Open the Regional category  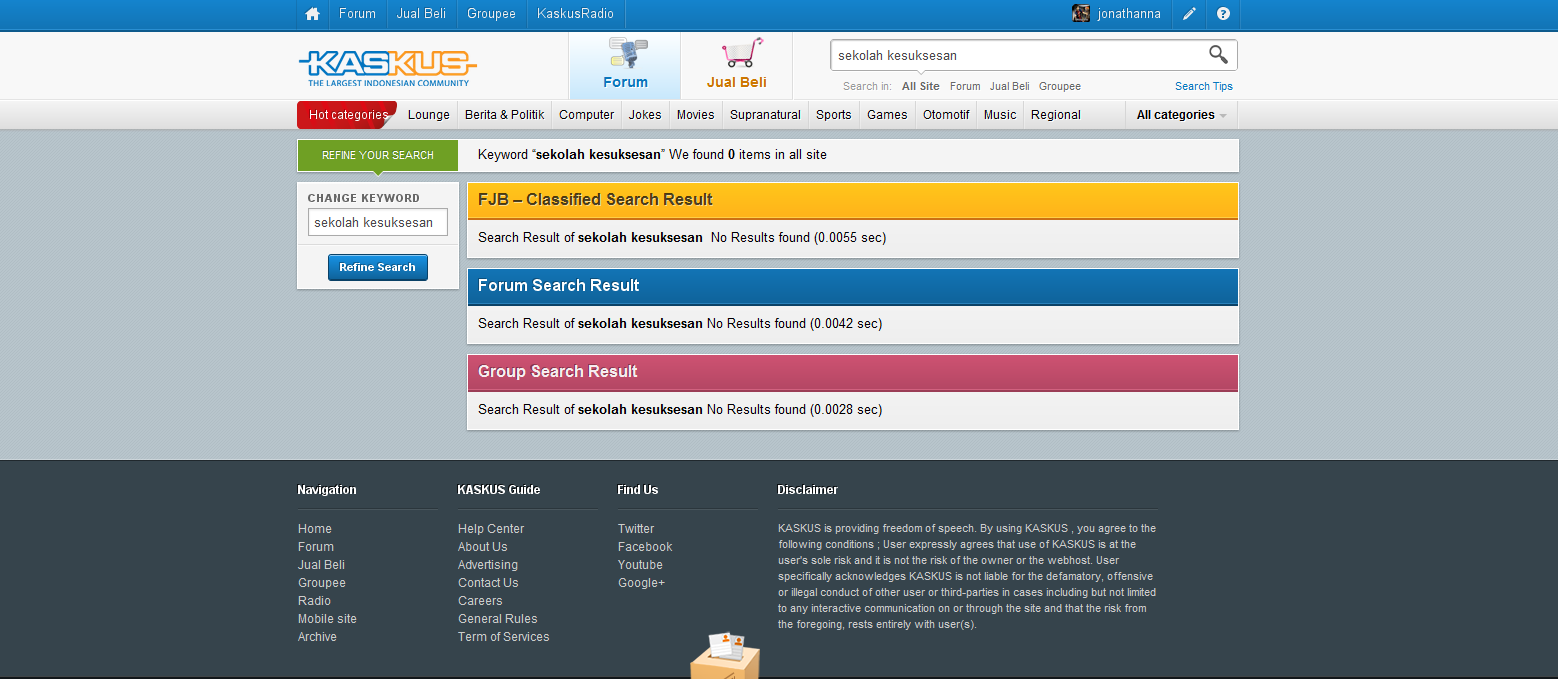(1056, 115)
